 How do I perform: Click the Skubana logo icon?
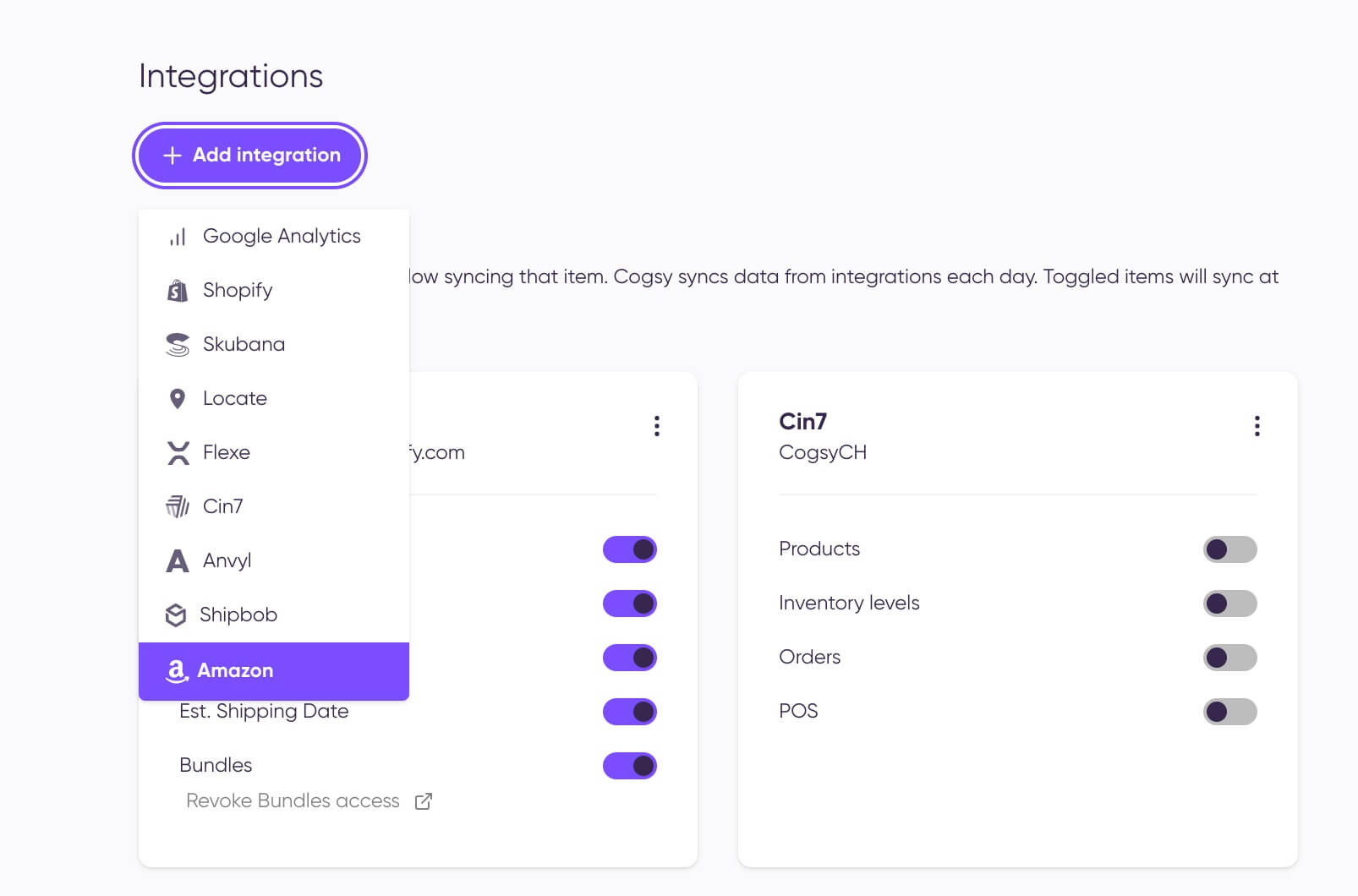click(178, 345)
